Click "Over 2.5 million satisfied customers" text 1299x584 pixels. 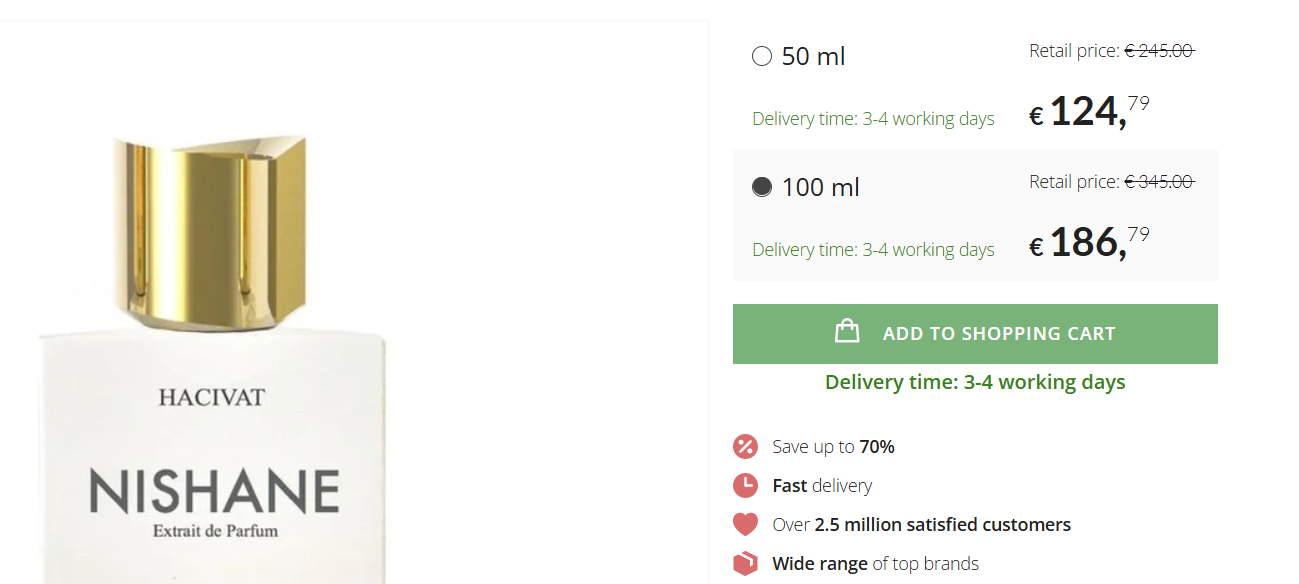point(921,525)
